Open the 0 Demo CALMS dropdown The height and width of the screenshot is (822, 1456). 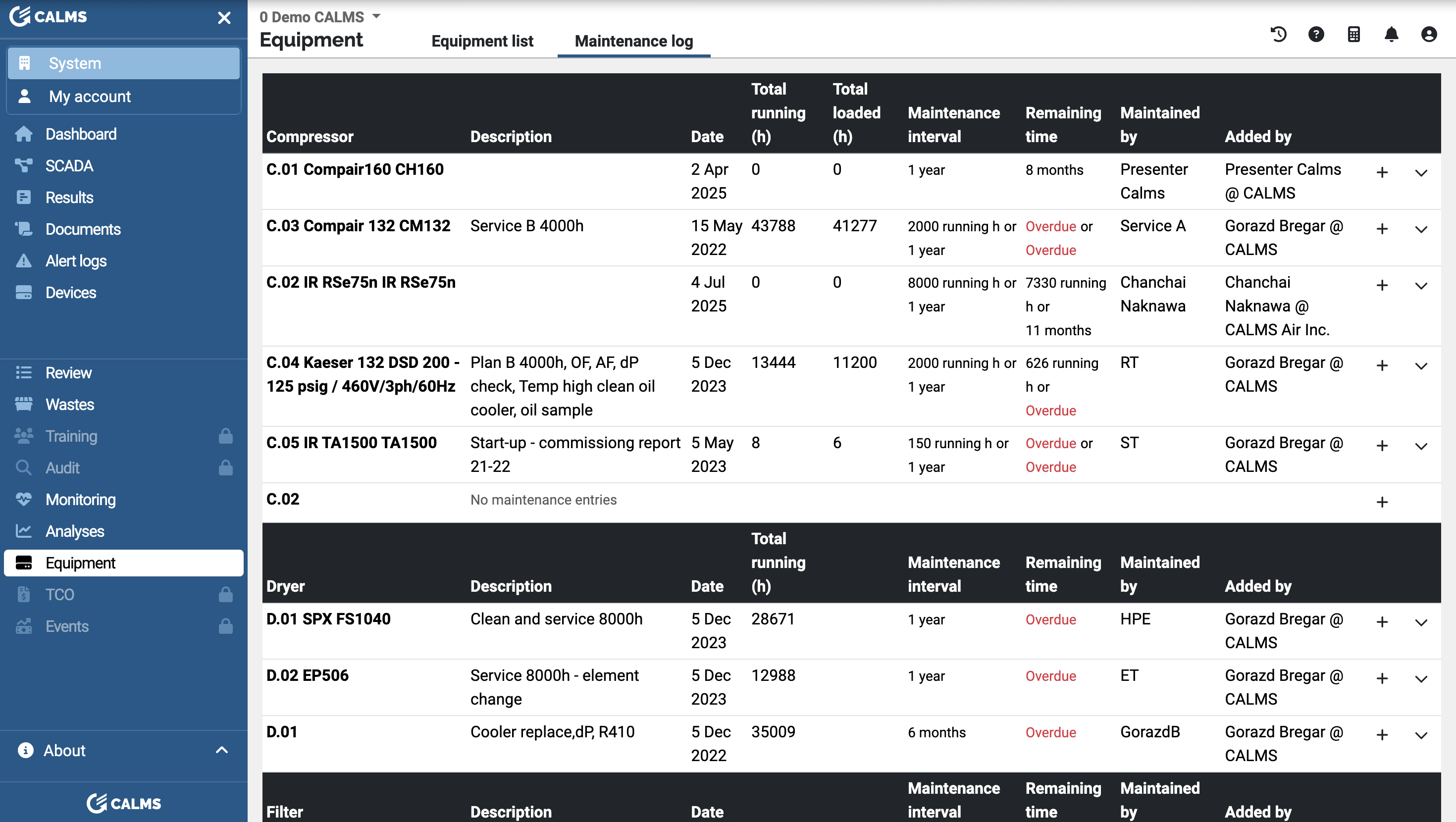click(x=320, y=16)
